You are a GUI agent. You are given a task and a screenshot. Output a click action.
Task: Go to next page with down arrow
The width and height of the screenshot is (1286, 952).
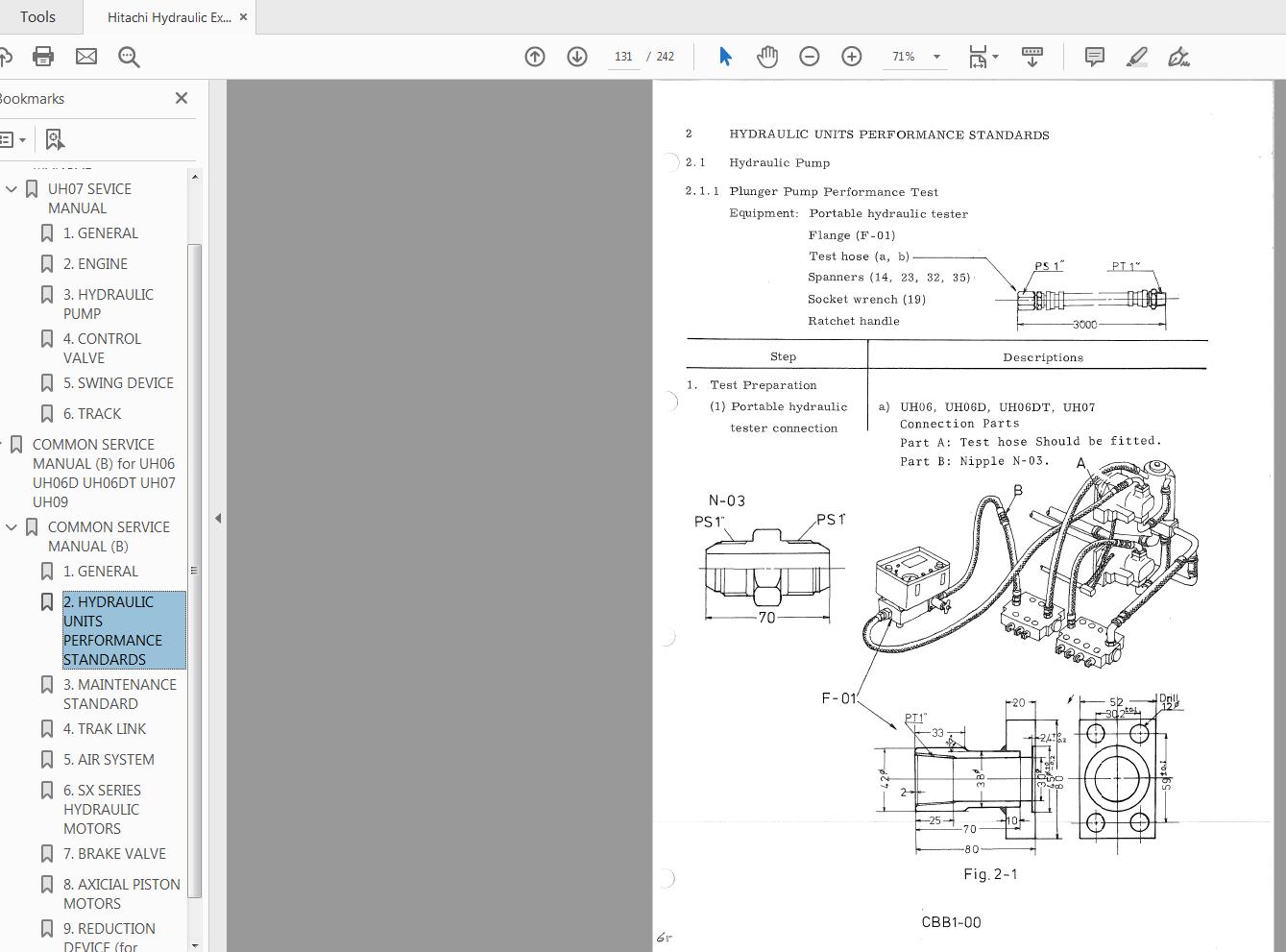pyautogui.click(x=577, y=57)
